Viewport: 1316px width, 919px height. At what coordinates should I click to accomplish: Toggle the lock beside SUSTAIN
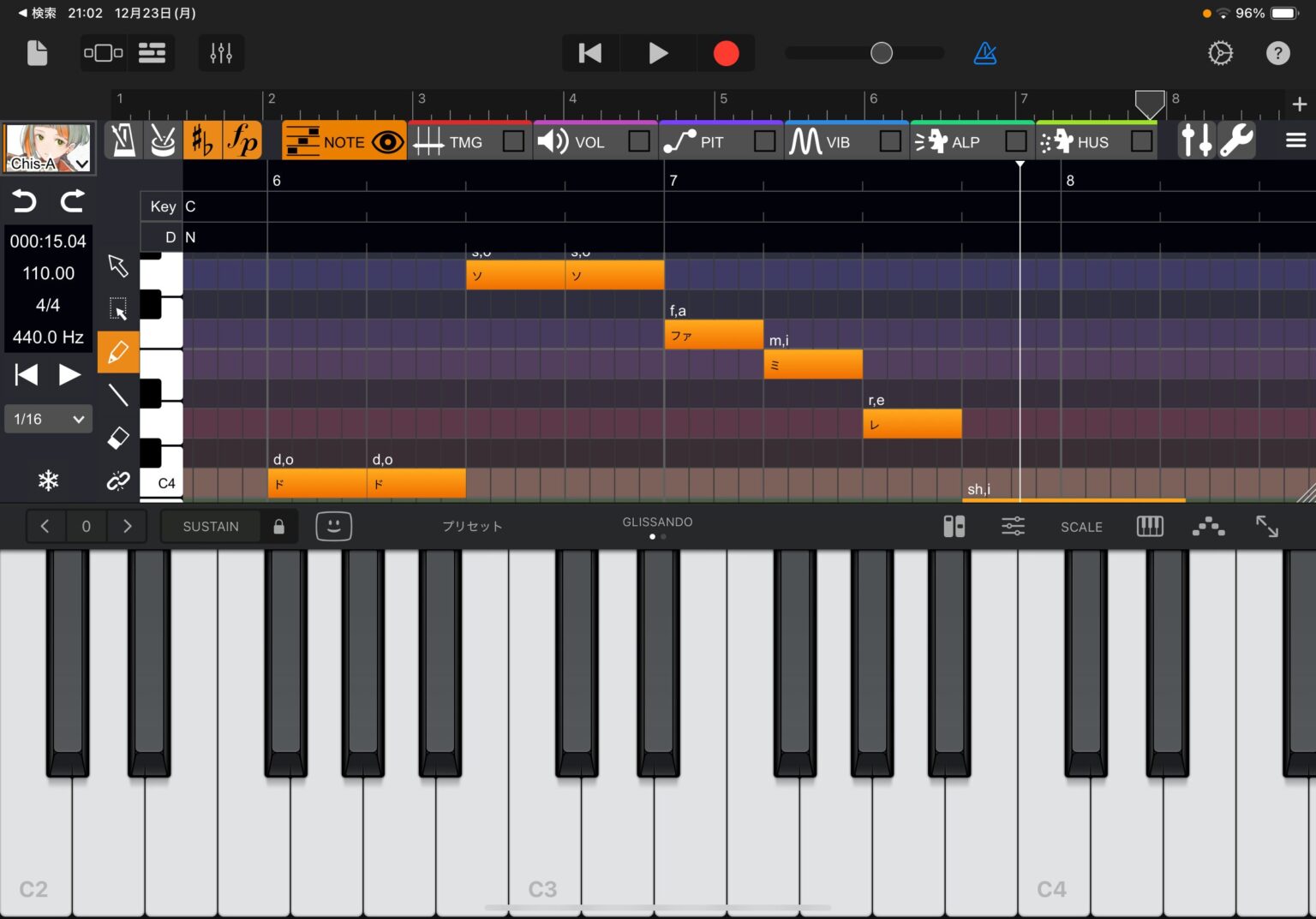pyautogui.click(x=278, y=526)
